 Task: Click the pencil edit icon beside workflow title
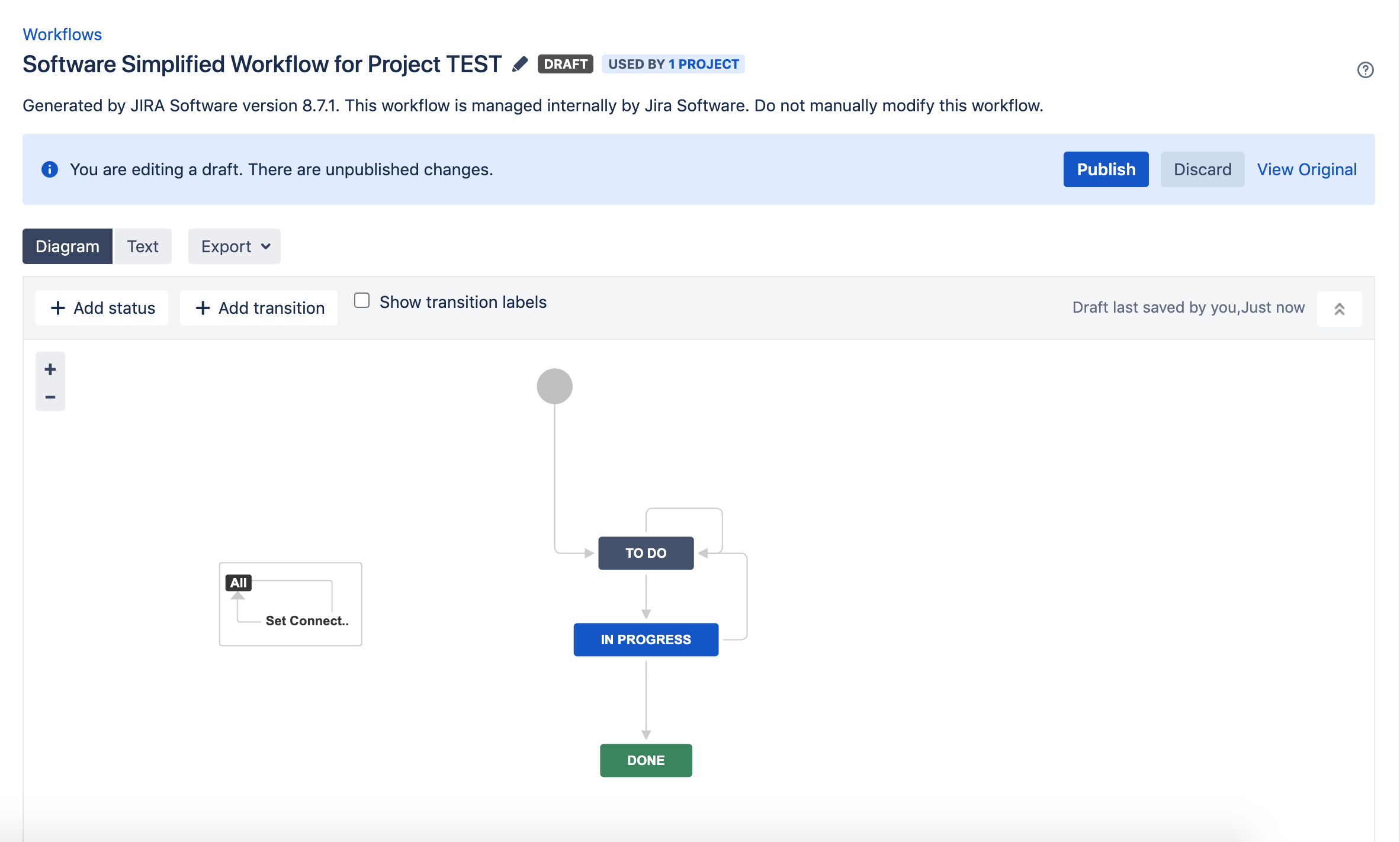tap(520, 64)
